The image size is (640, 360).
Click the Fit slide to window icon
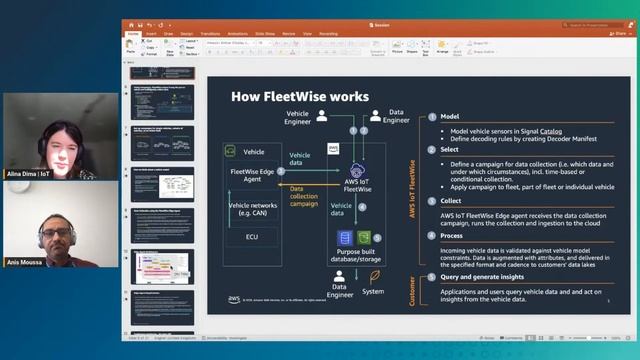[x=628, y=338]
